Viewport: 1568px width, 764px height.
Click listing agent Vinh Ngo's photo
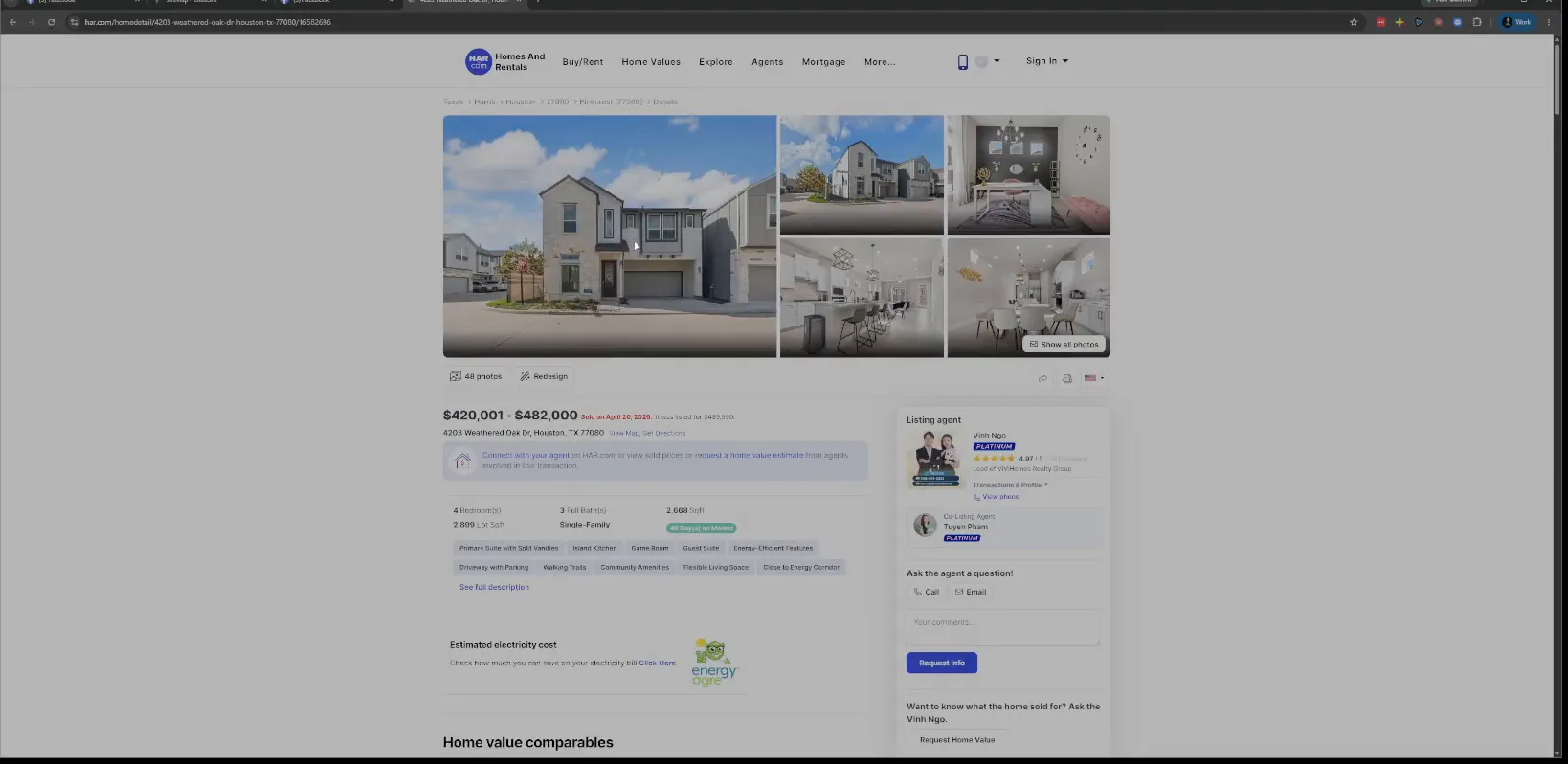pos(936,459)
